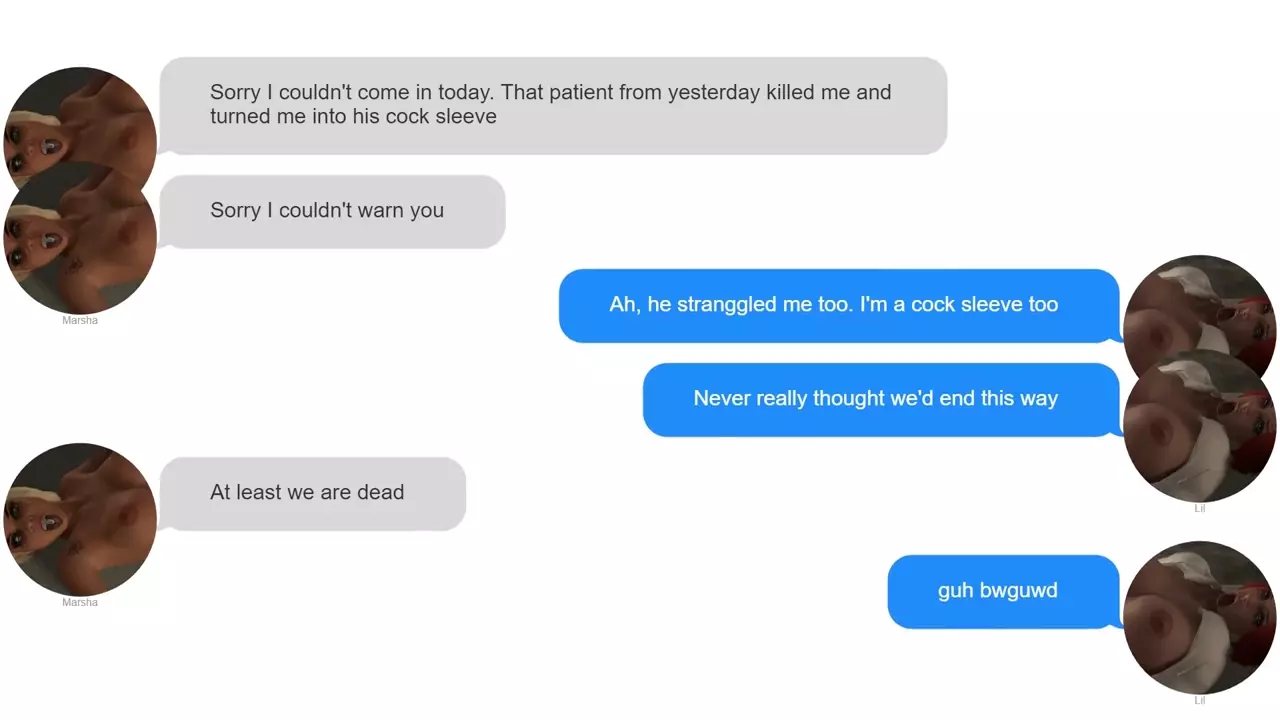Select the "Never really thought we'd end this way" bubble

(880, 399)
